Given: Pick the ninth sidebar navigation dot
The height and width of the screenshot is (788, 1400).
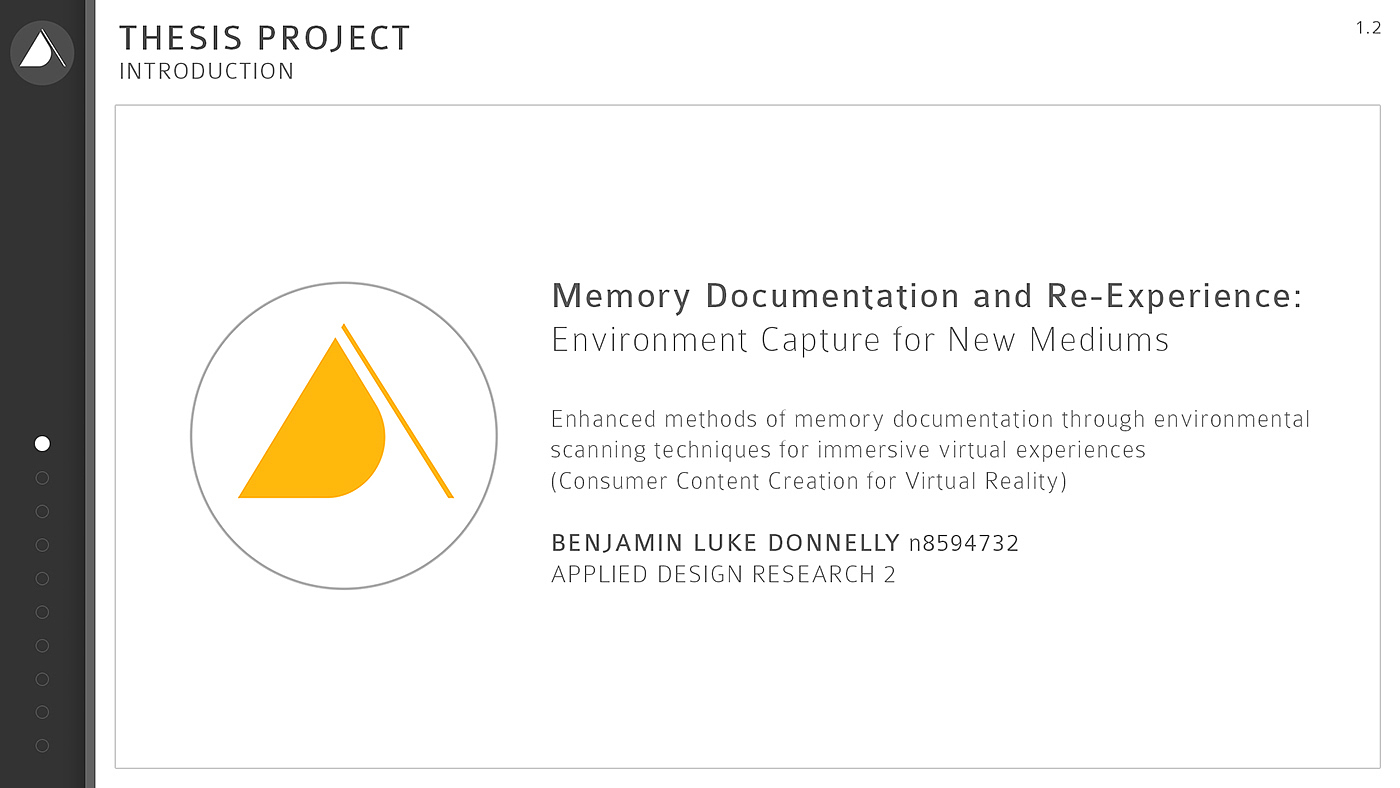Looking at the screenshot, I should pos(42,712).
